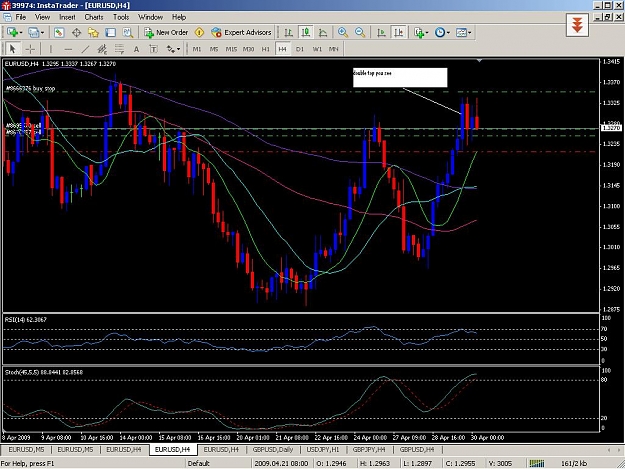Open Templates dropdown icon
Image resolution: width=625 pixels, height=469 pixels.
click(463, 32)
